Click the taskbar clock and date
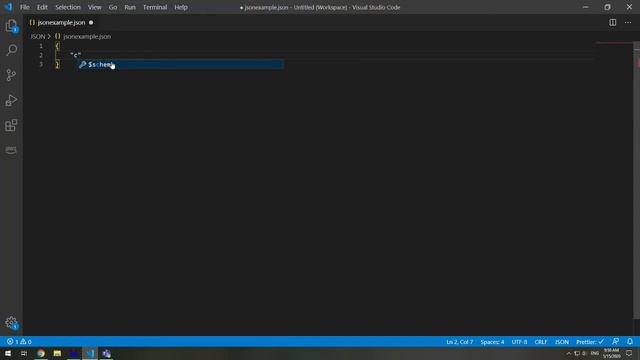Viewport: 640px width, 360px height. pyautogui.click(x=611, y=353)
